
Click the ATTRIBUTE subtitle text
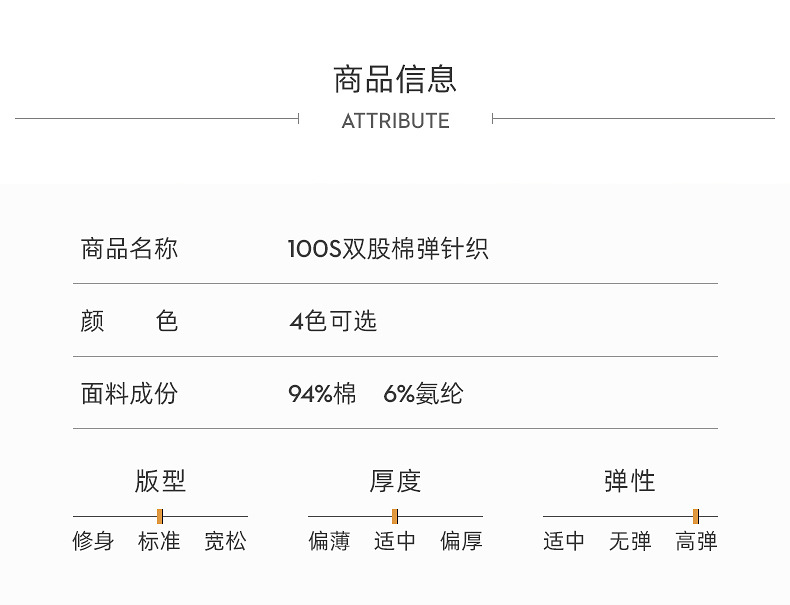[396, 121]
